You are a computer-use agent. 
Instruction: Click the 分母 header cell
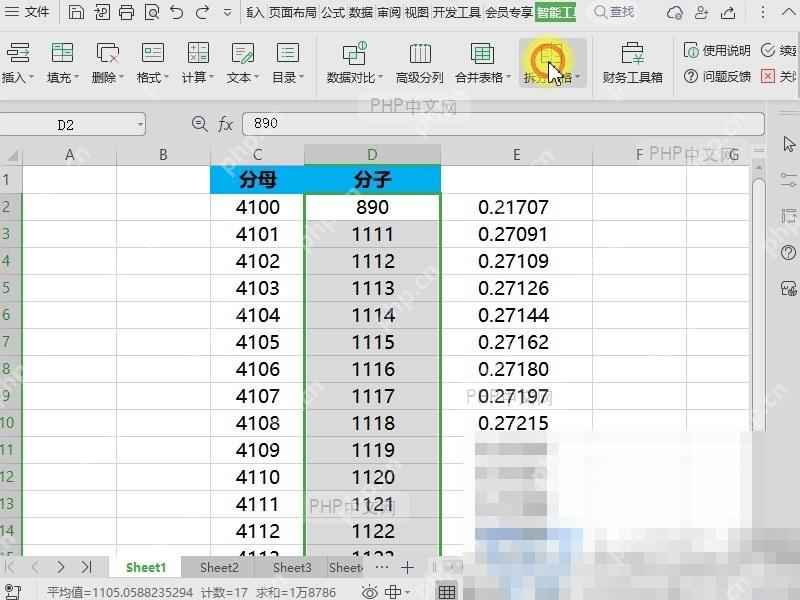[258, 180]
